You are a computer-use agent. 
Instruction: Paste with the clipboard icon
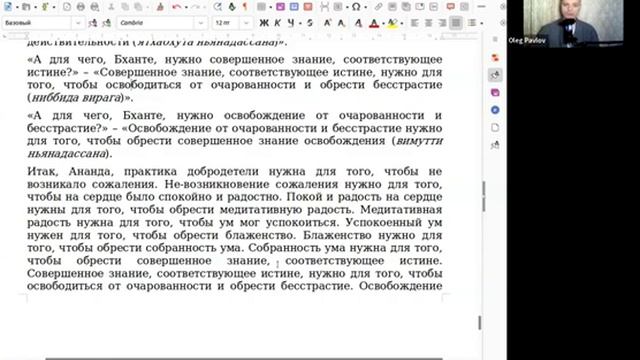(138, 7)
